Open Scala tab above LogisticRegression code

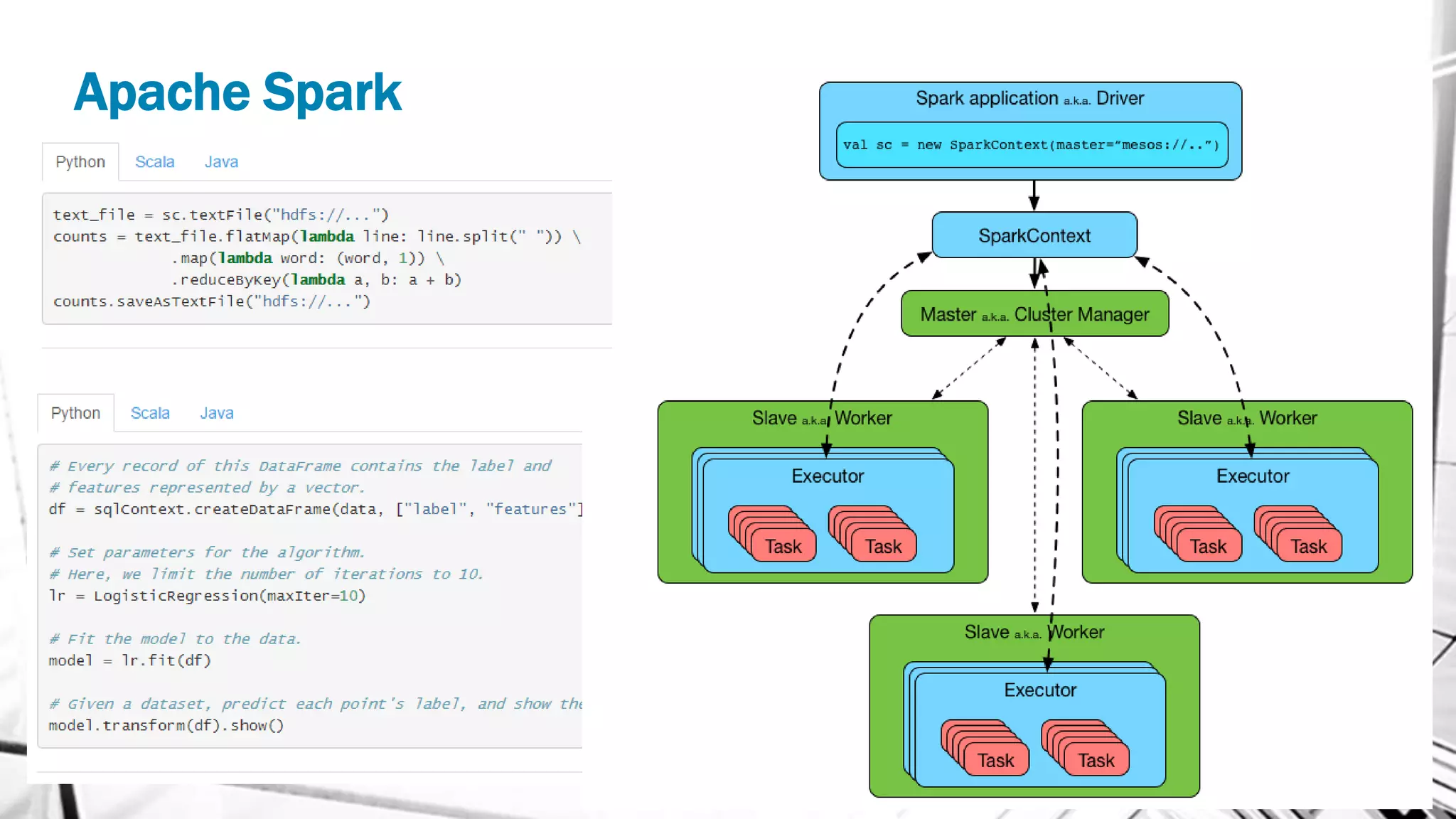150,413
